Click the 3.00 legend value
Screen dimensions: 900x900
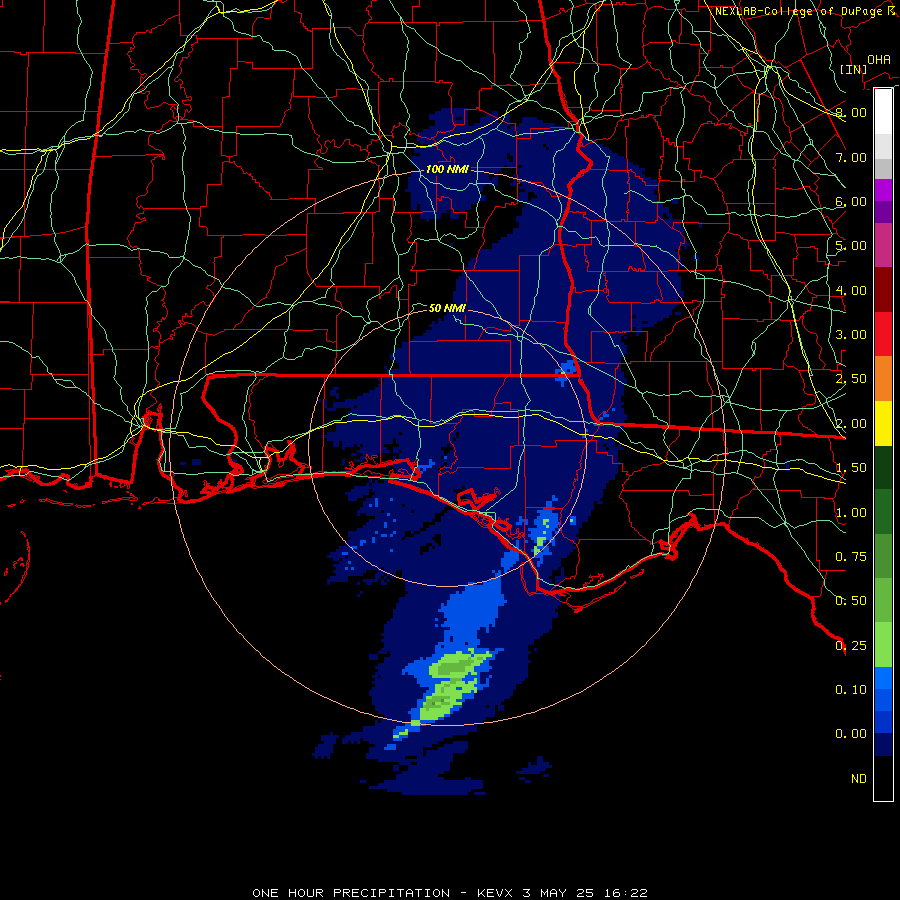coord(851,335)
